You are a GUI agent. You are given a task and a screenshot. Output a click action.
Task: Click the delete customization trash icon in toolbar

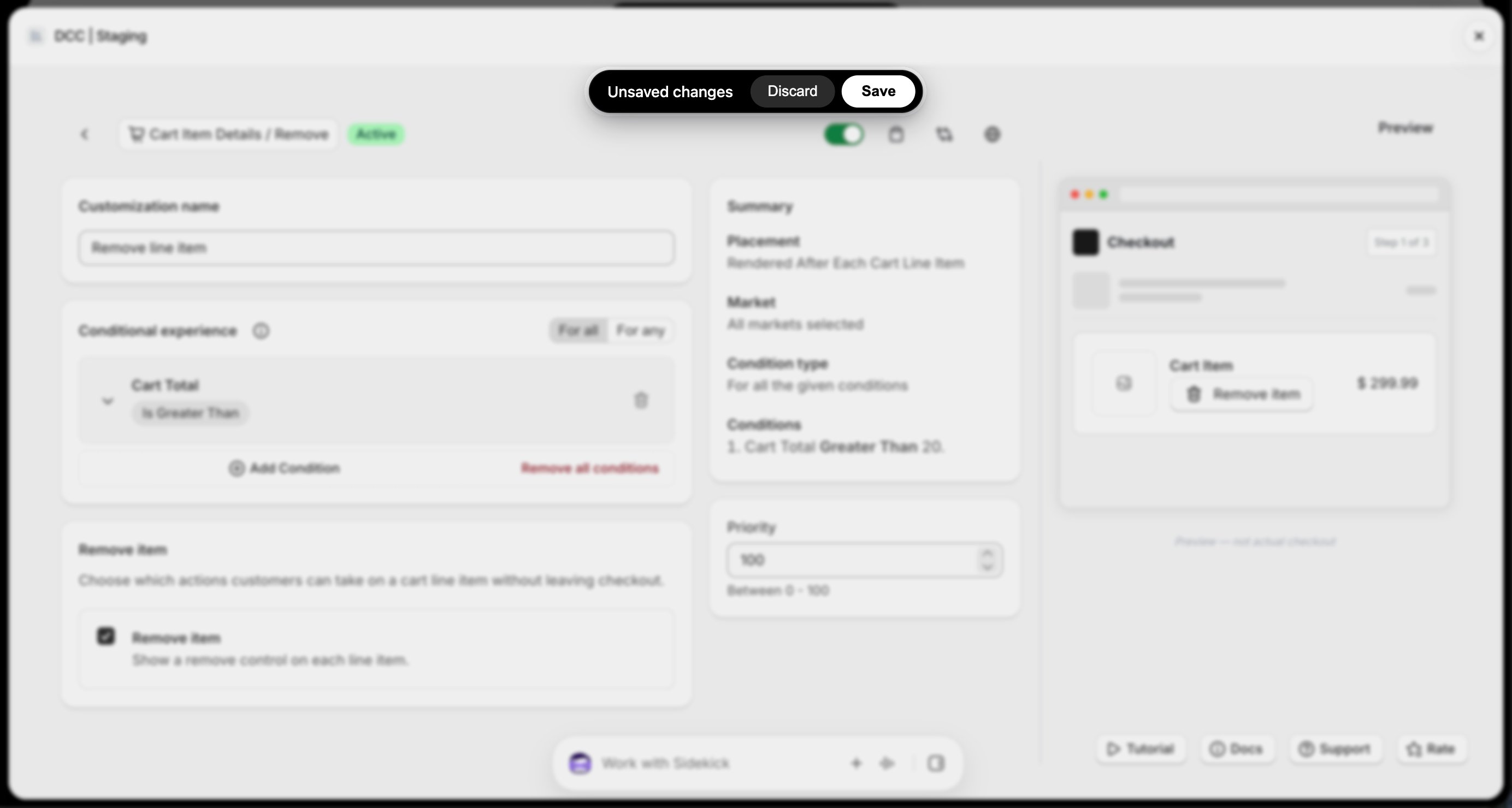pos(896,134)
